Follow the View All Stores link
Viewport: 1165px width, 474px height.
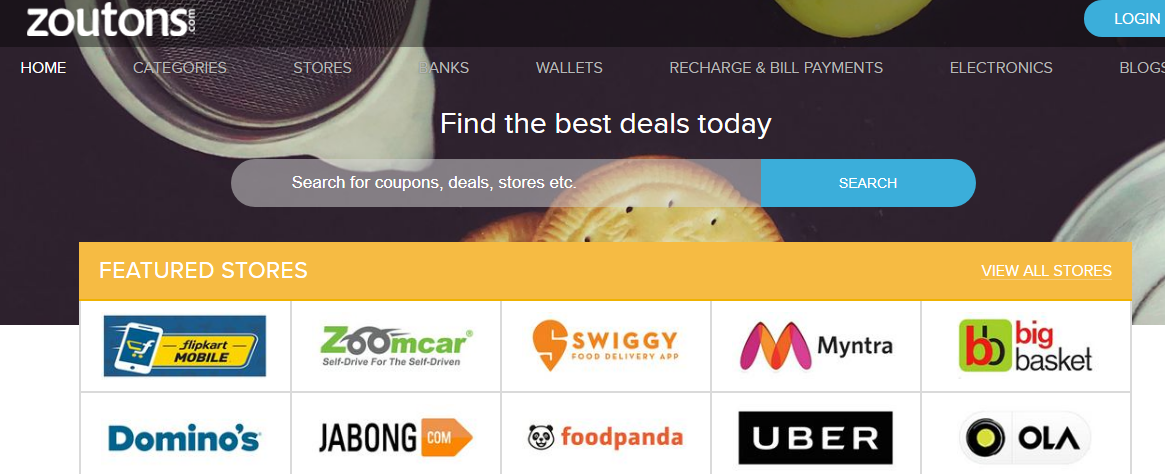coord(1046,270)
